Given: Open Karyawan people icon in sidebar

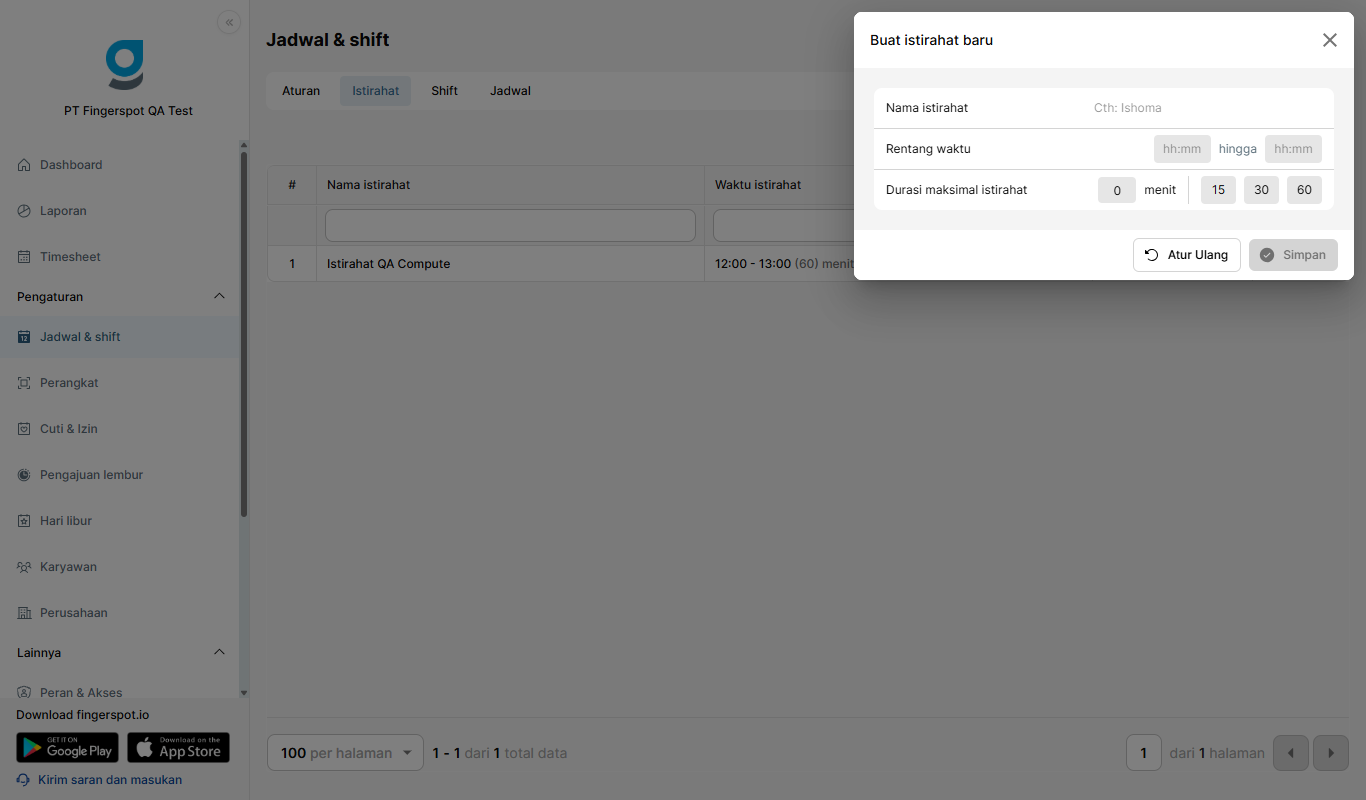Looking at the screenshot, I should (x=24, y=567).
